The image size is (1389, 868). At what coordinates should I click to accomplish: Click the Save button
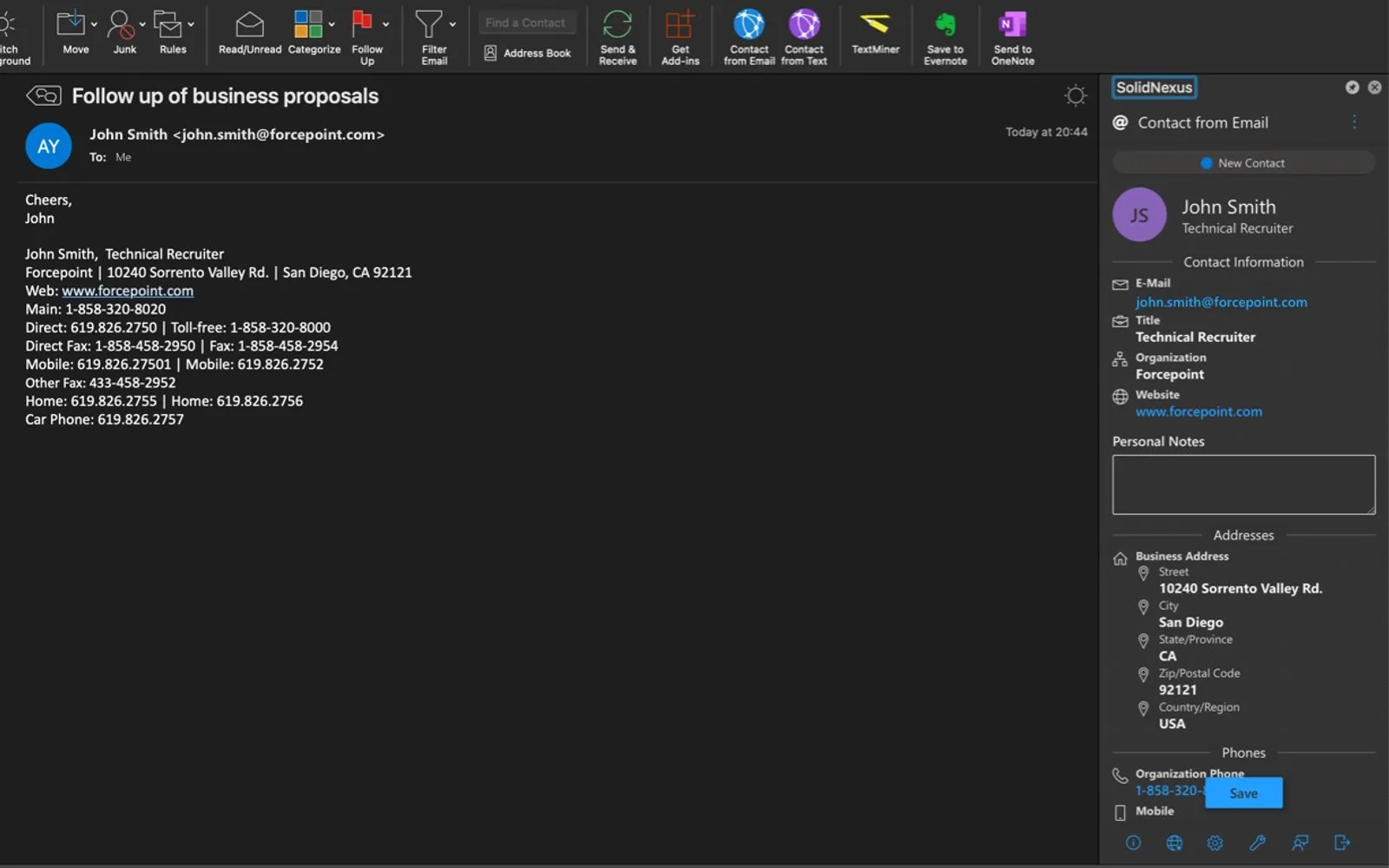click(x=1243, y=793)
